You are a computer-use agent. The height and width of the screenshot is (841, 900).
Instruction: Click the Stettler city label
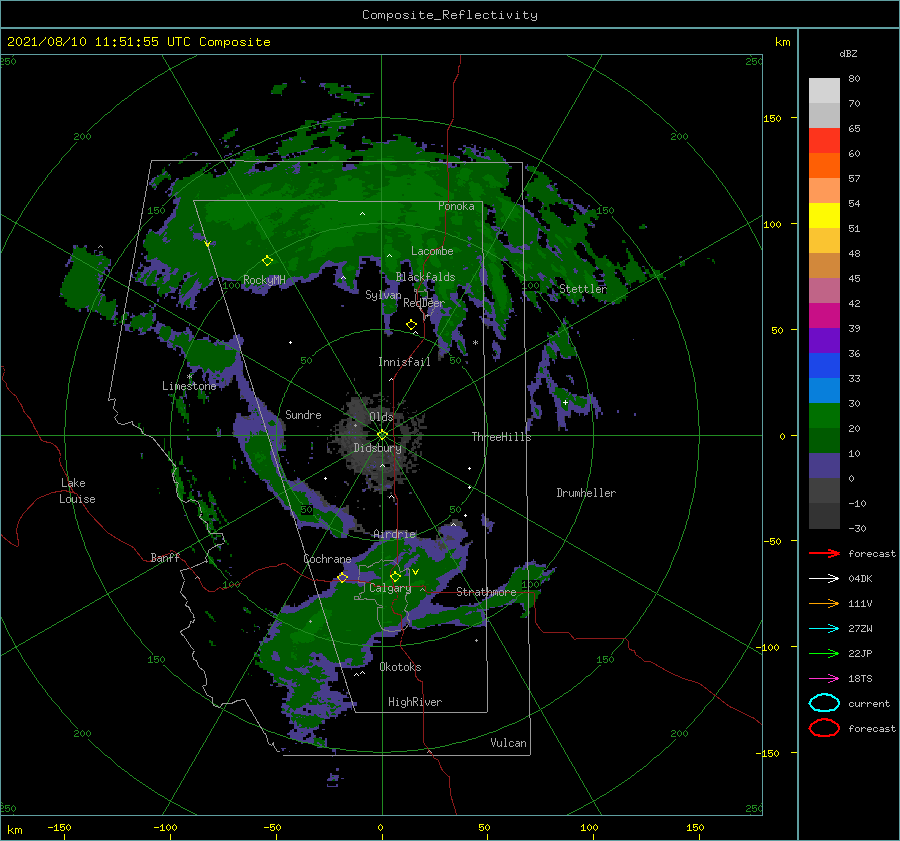[583, 289]
